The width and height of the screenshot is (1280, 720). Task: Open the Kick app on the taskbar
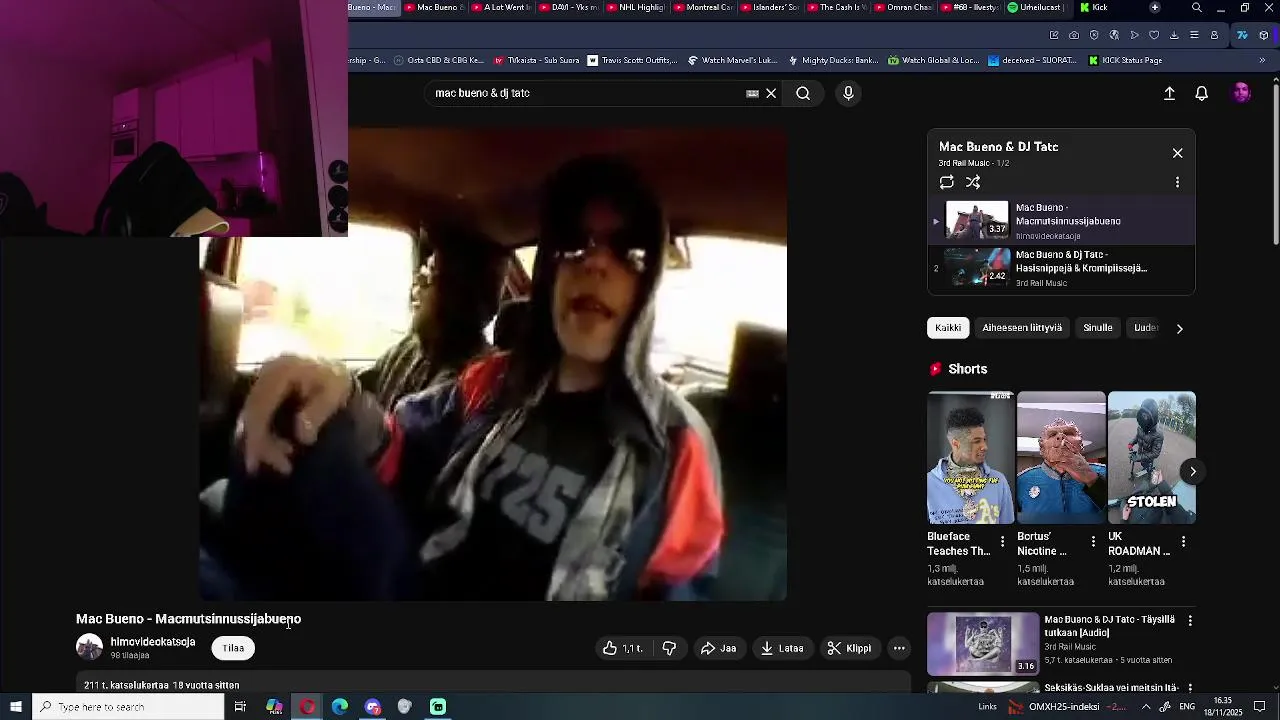pyautogui.click(x=438, y=707)
